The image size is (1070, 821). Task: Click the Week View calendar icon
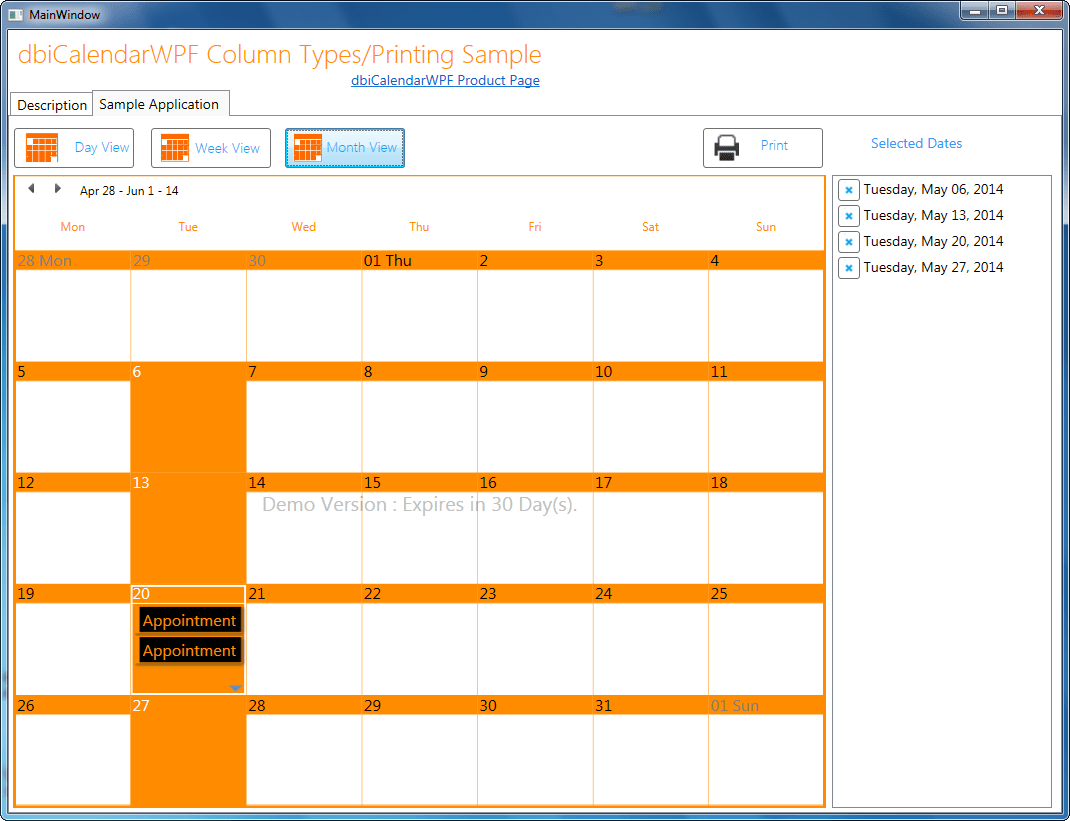[175, 148]
